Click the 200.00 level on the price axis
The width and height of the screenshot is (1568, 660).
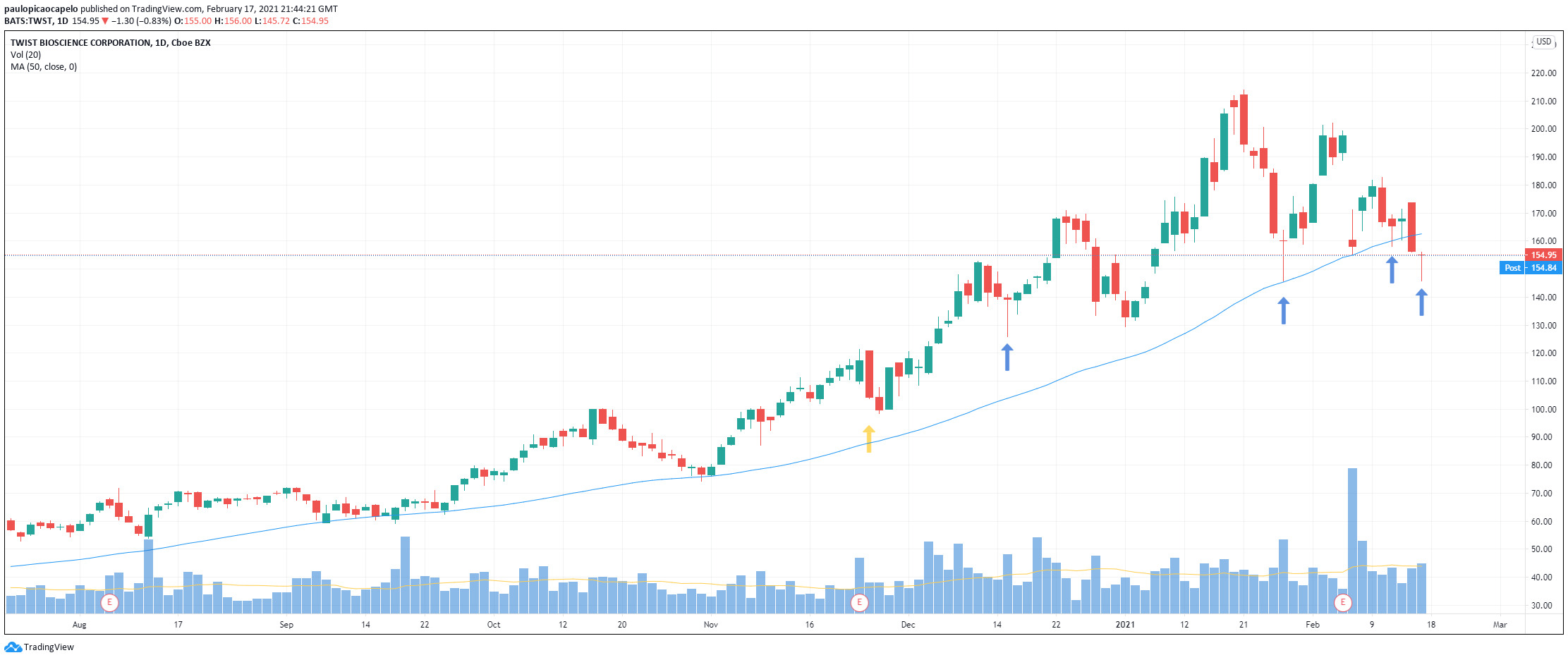point(1543,129)
